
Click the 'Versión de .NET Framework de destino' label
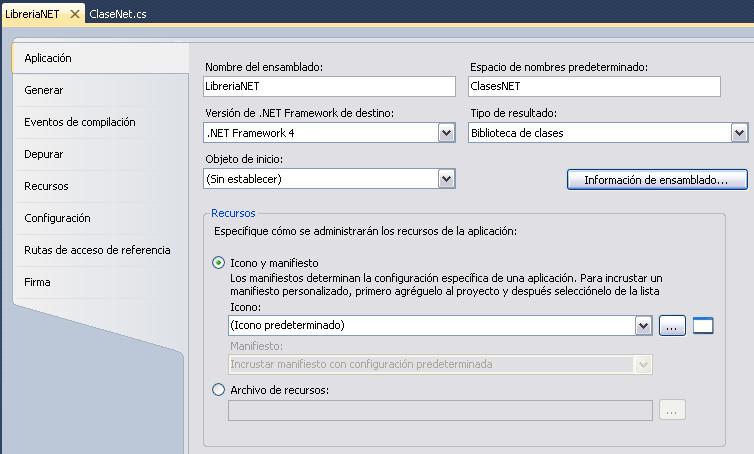(299, 113)
